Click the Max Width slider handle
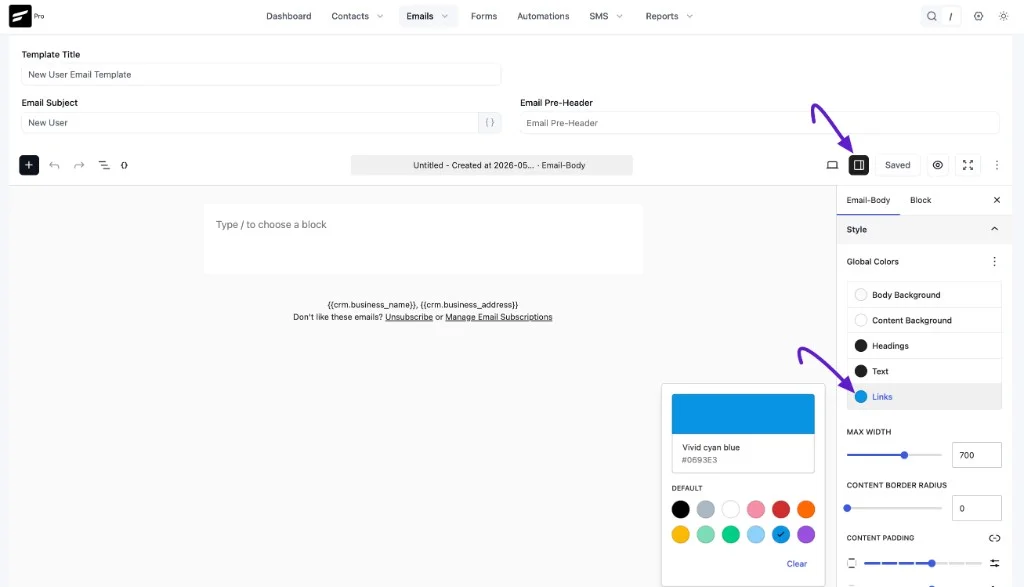 pos(904,455)
